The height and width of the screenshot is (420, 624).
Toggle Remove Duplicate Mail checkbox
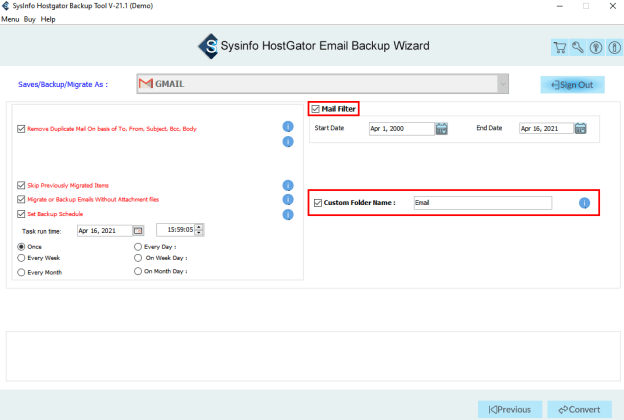tap(21, 129)
